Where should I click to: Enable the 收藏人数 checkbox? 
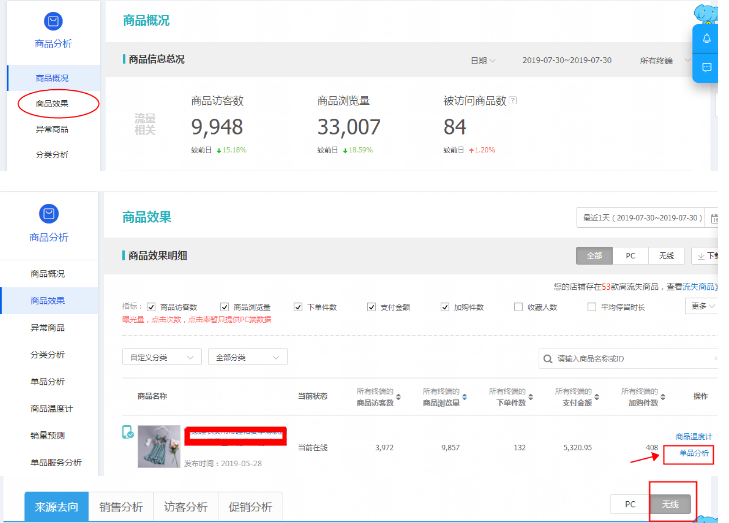click(x=517, y=307)
